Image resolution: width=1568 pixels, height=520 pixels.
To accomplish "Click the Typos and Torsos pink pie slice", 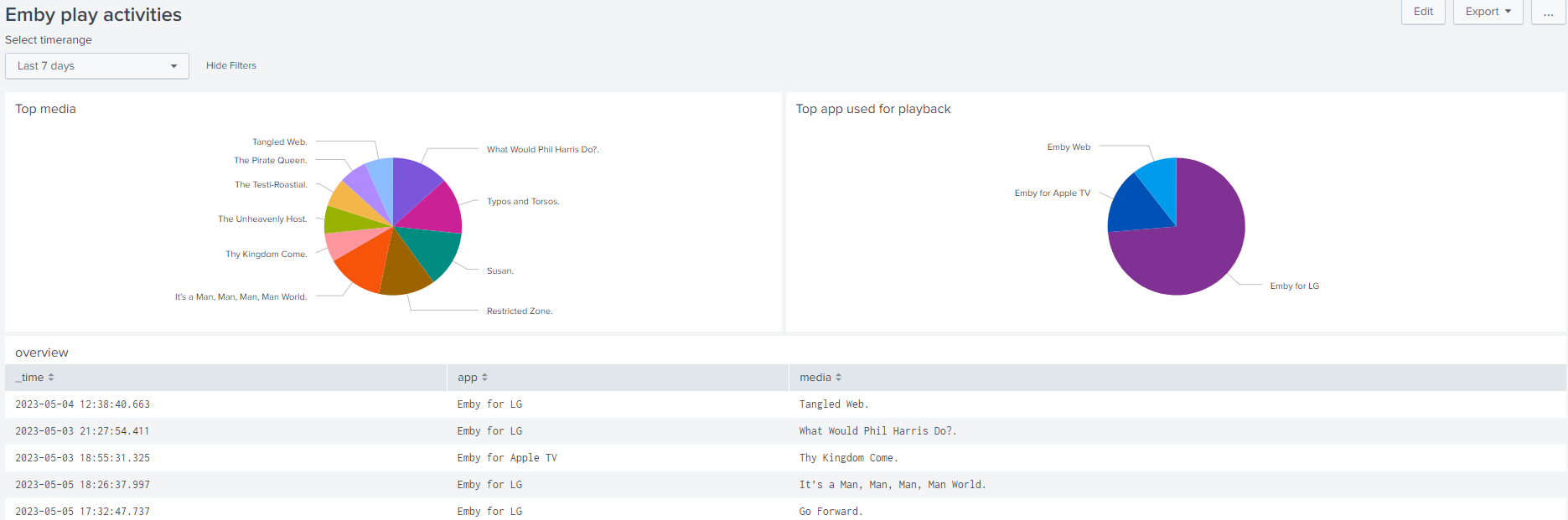I will (x=437, y=211).
